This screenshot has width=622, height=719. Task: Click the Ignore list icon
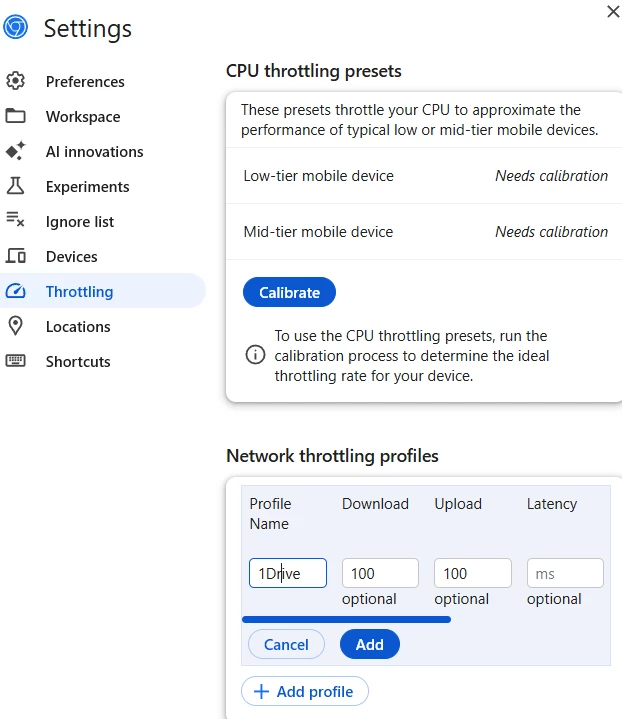(x=16, y=221)
